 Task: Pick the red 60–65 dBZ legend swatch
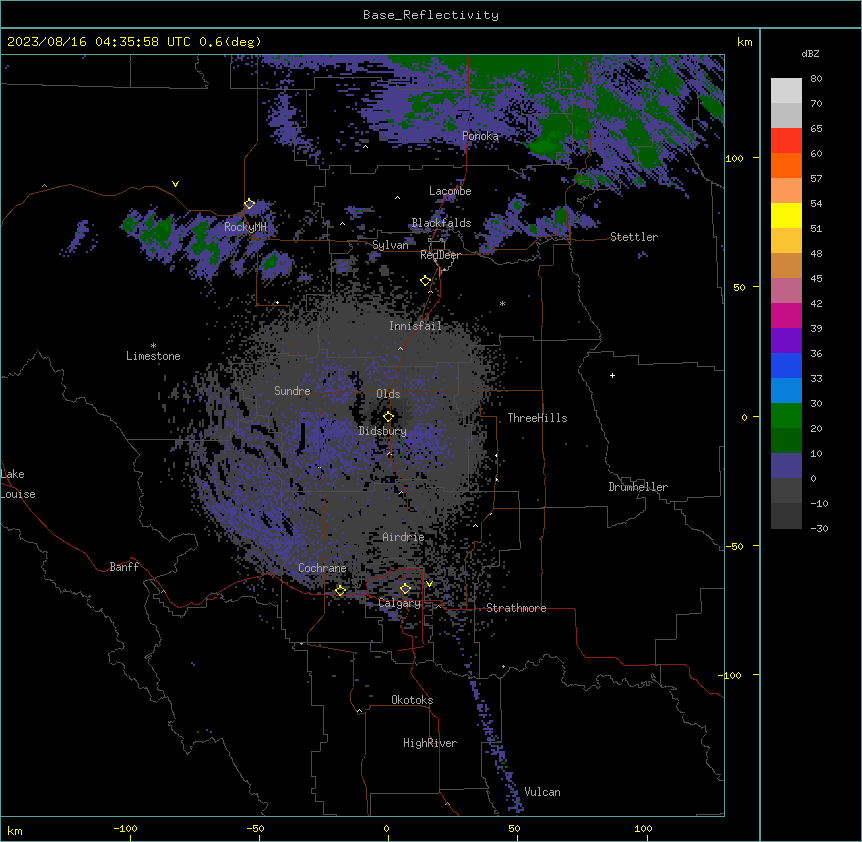786,140
